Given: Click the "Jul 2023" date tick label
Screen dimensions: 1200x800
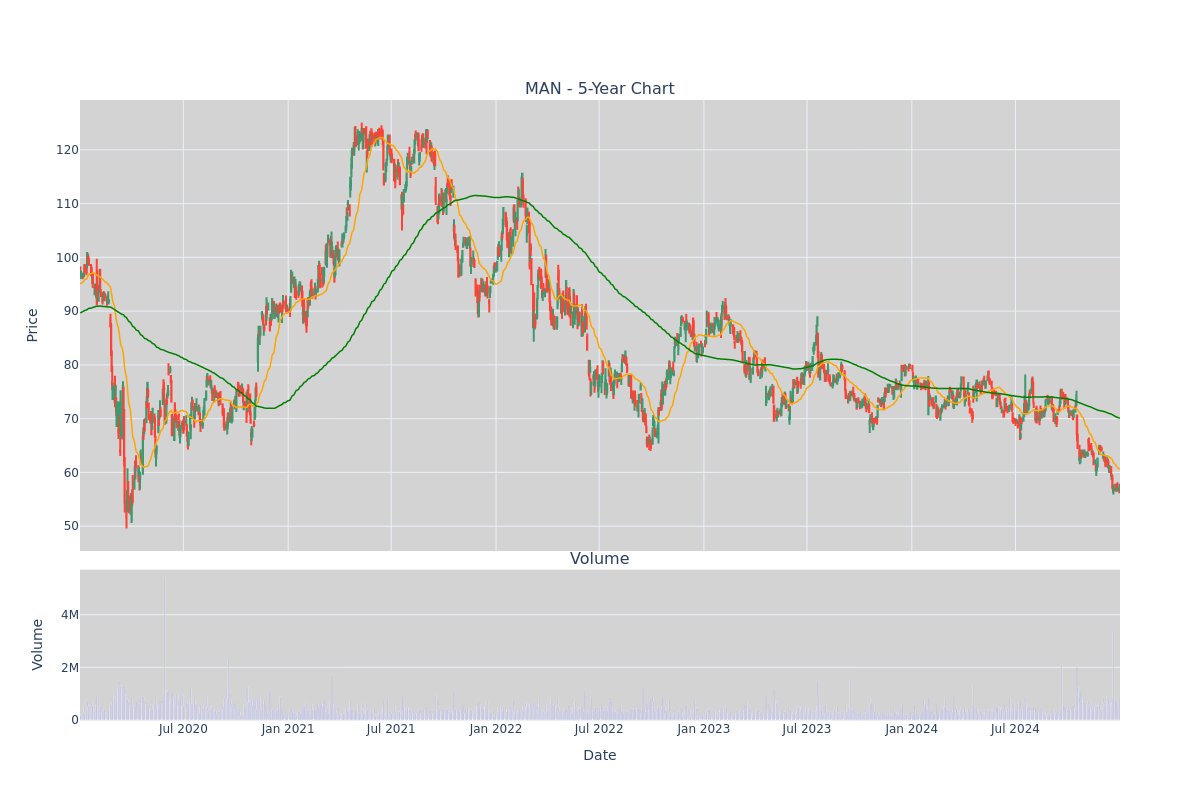Looking at the screenshot, I should click(x=807, y=729).
